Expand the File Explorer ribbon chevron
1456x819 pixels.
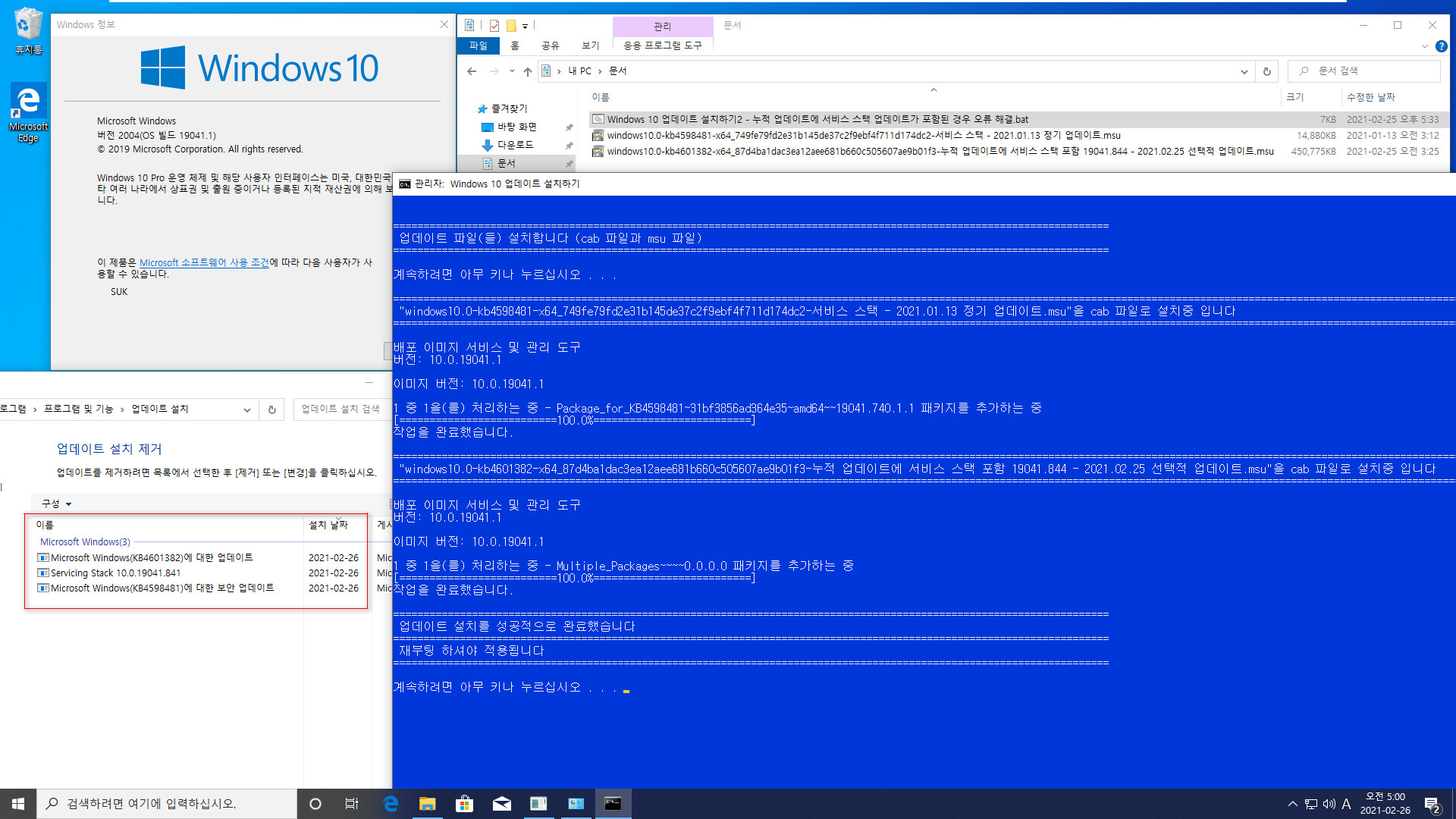pos(1424,46)
